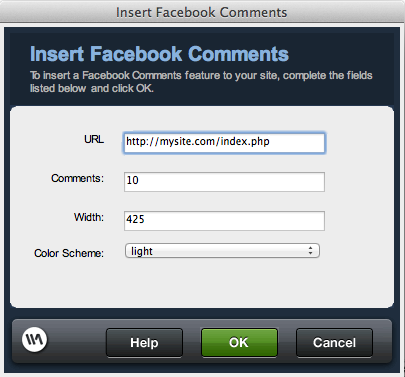Click the empty gray area below Color Scheme

202,283
